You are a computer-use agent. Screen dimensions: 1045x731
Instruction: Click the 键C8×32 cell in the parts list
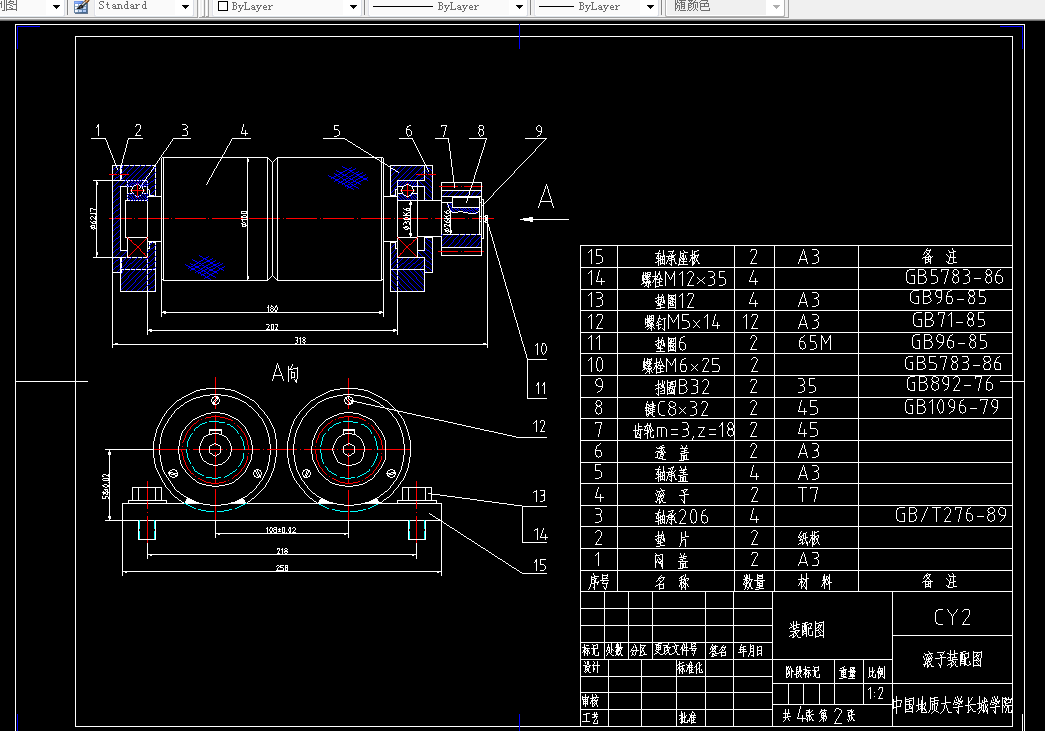click(676, 408)
